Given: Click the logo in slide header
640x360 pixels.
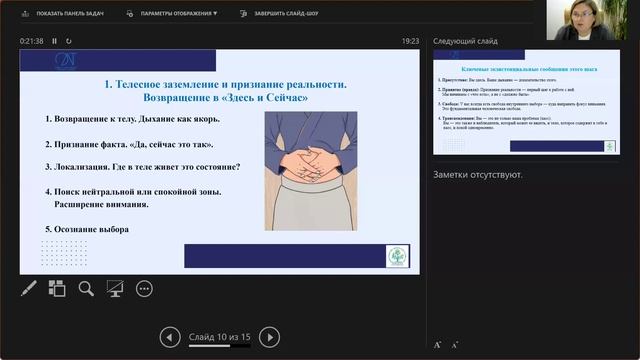Looking at the screenshot, I should point(65,61).
